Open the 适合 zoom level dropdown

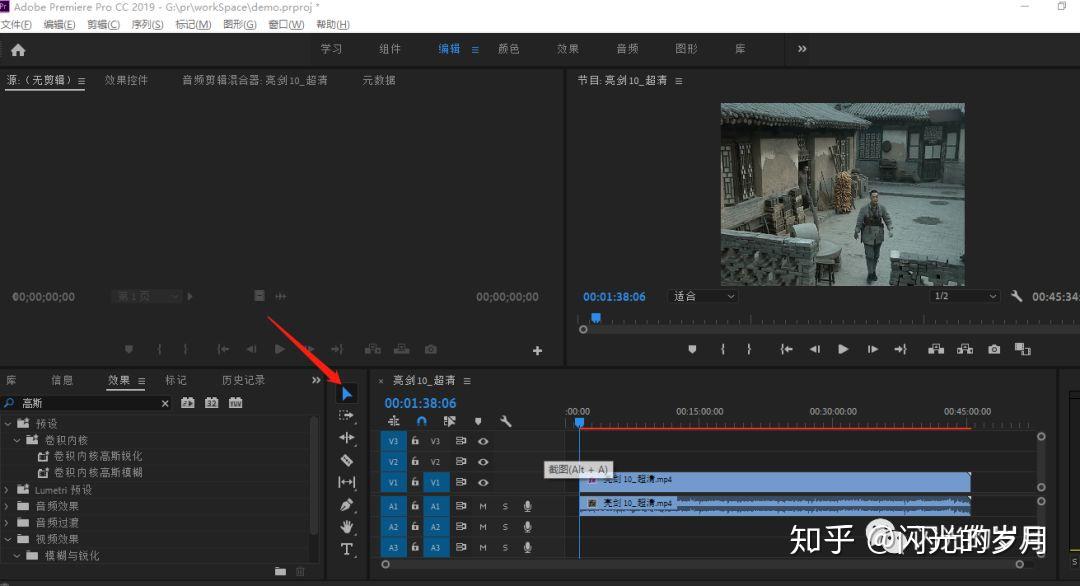703,296
